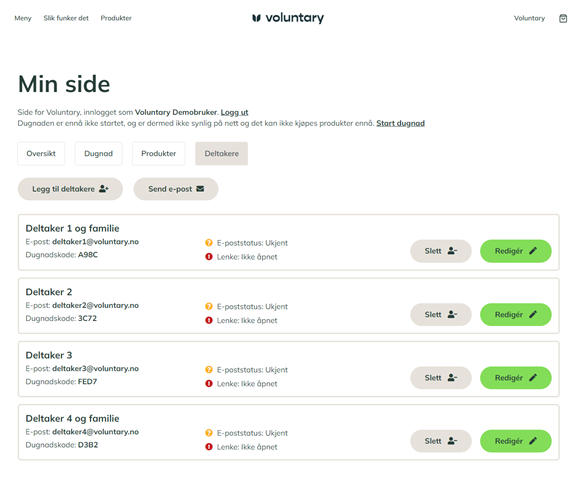Click the Logg ut link
Screen dimensions: 580x480
[x=235, y=112]
